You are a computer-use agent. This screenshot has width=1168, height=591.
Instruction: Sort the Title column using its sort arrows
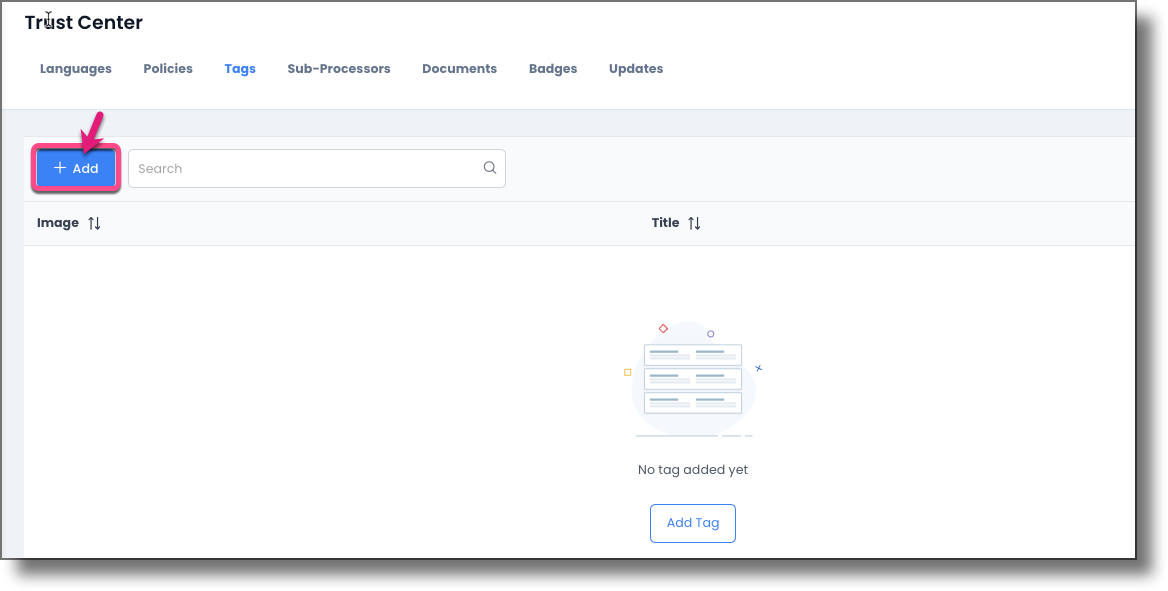click(x=693, y=222)
